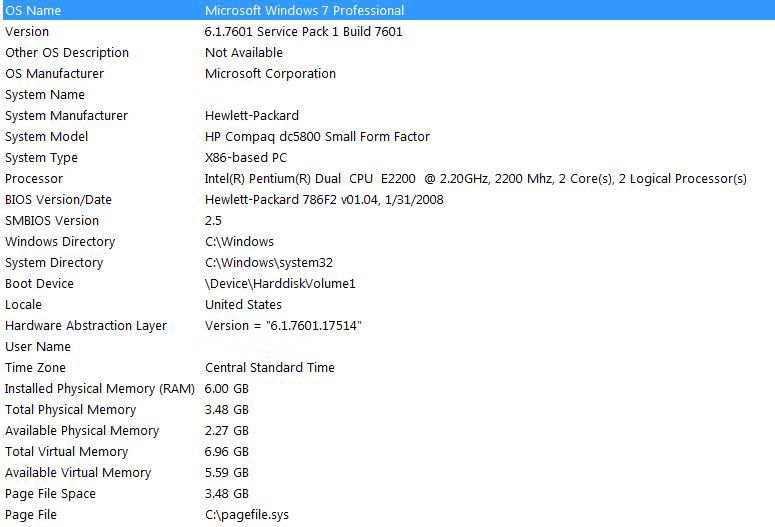Select the Available Virtual Memory label
The image size is (775, 527).
(x=78, y=473)
